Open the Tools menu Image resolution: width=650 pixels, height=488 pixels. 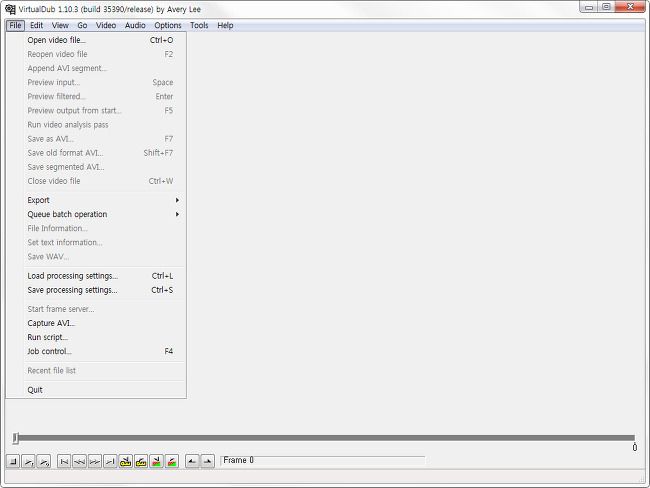click(199, 25)
